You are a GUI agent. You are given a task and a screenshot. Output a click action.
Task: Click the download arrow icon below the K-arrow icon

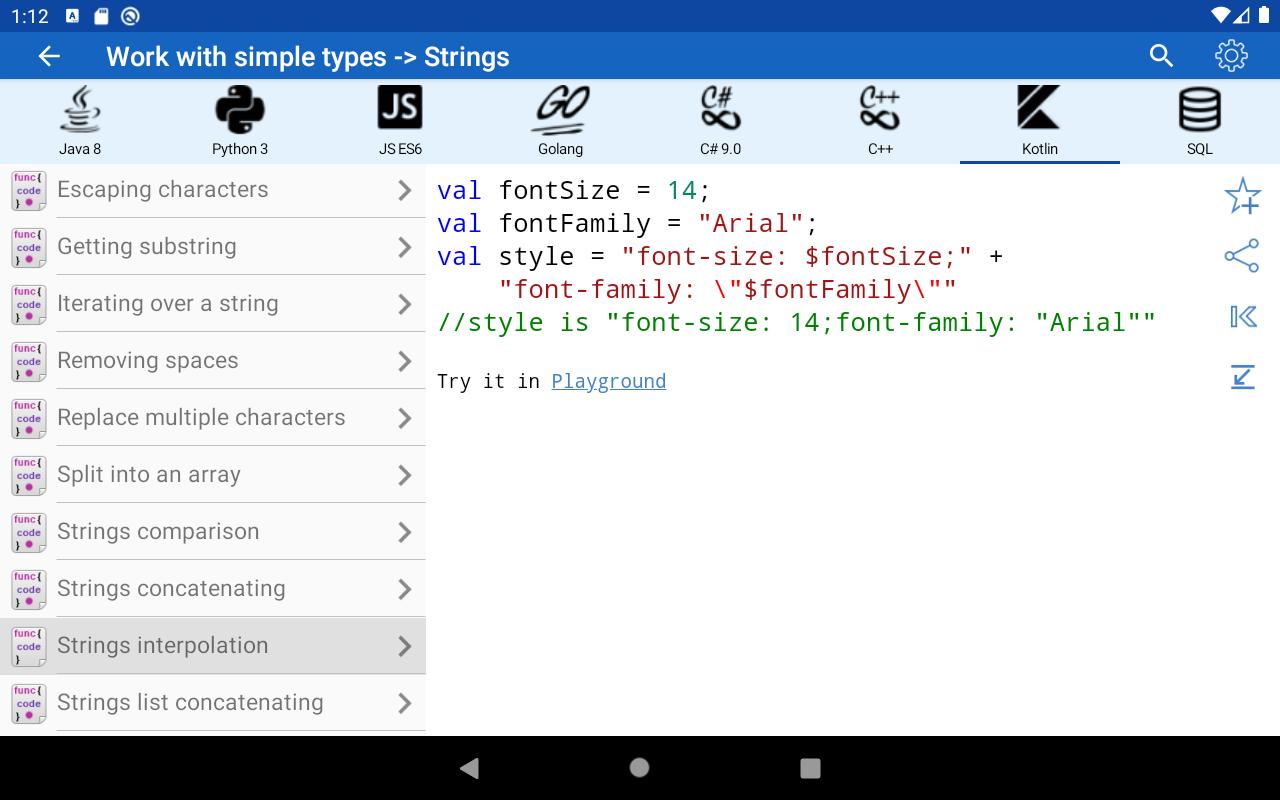1242,377
